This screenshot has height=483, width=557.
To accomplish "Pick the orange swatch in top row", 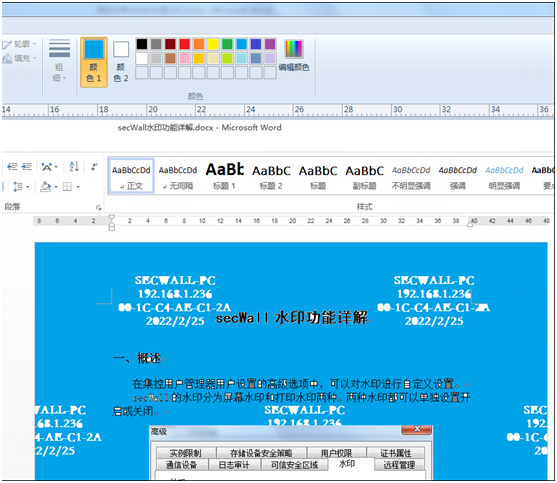I will [199, 44].
